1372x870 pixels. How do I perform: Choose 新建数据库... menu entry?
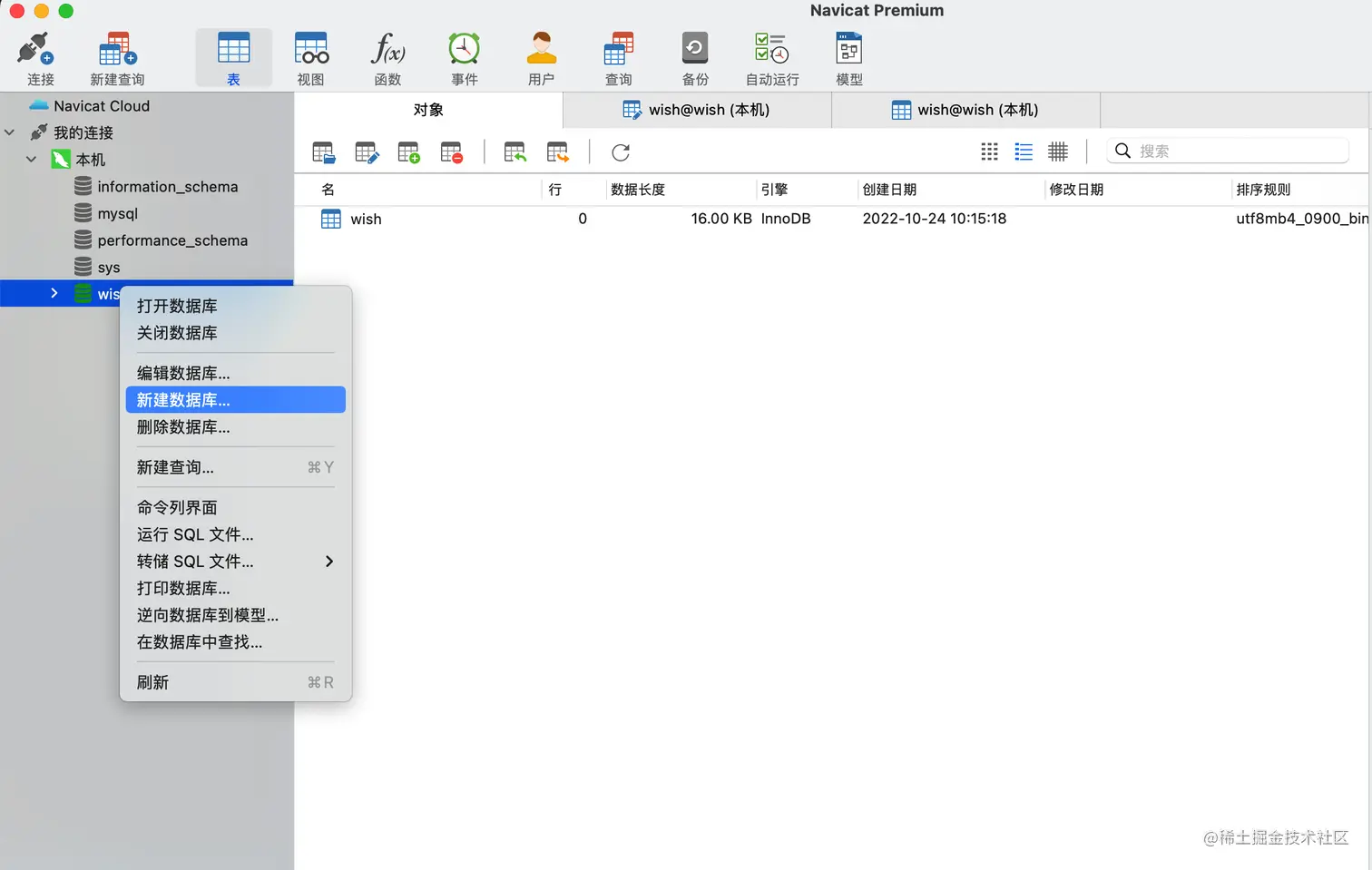pos(236,400)
